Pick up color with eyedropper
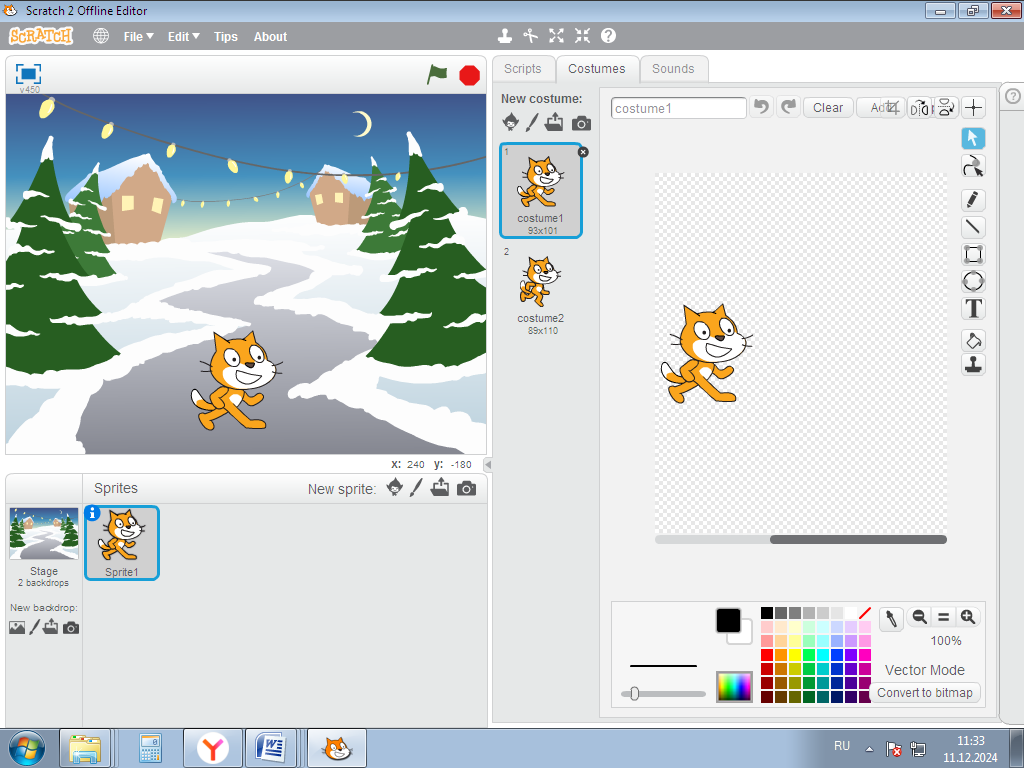Viewport: 1024px width, 768px height. pyautogui.click(x=891, y=618)
